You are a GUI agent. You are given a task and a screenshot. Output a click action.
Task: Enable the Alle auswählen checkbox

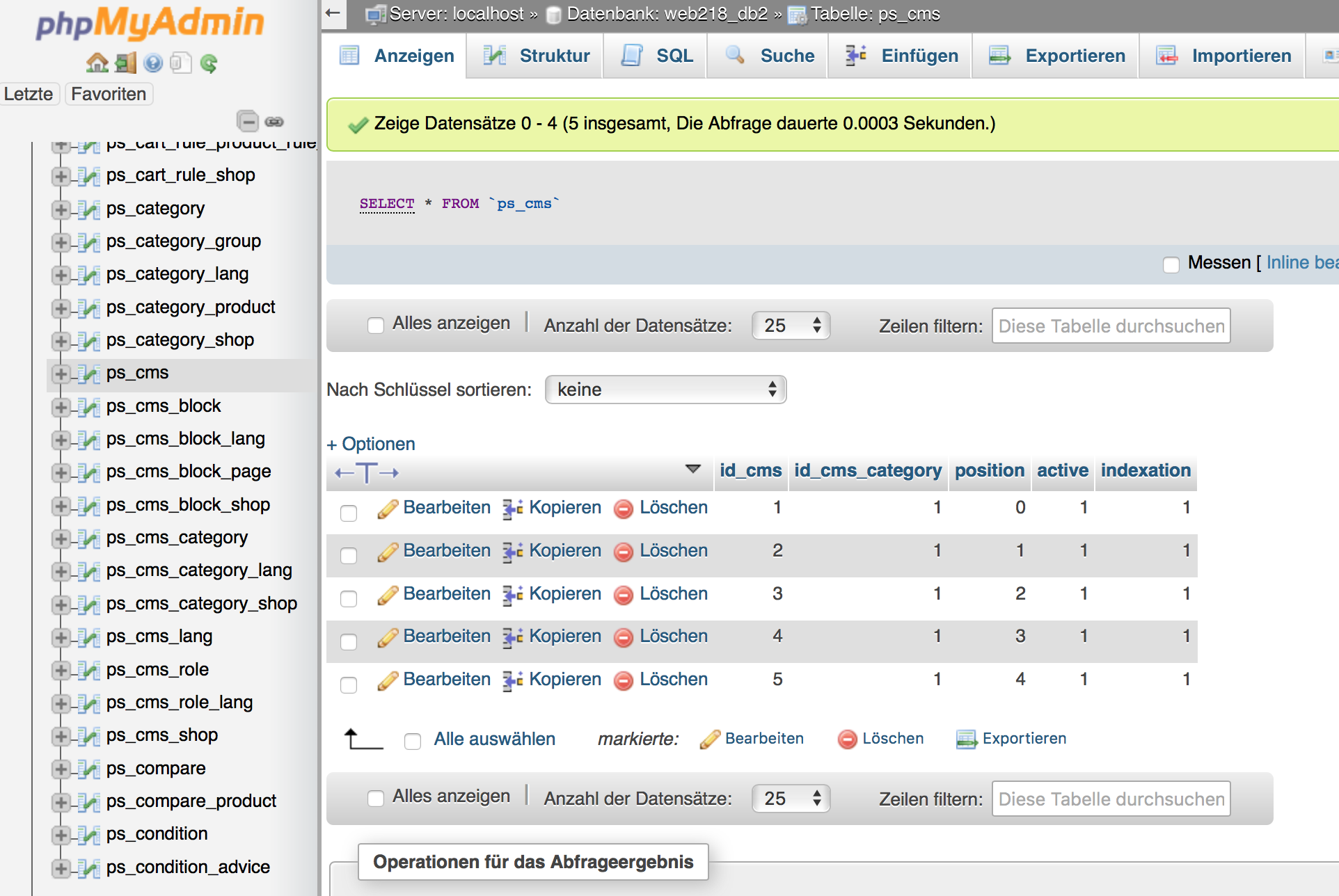pyautogui.click(x=413, y=741)
